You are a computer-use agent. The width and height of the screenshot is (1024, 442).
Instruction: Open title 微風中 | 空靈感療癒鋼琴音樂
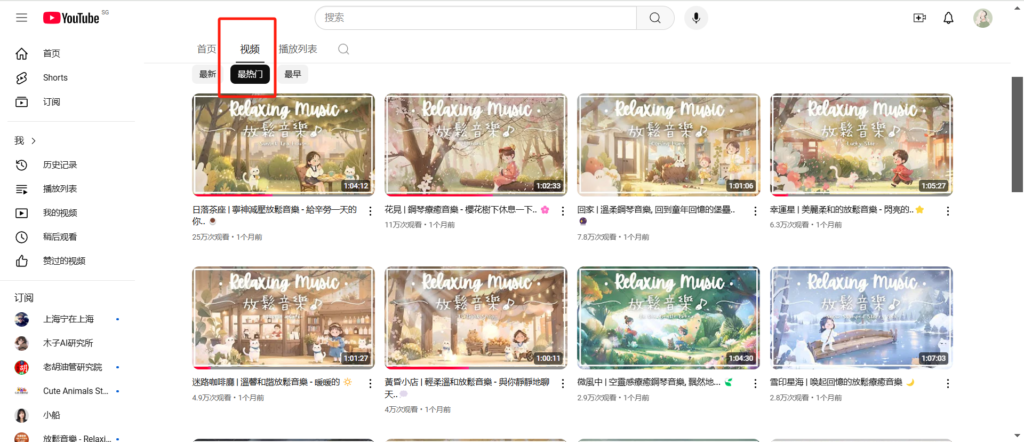[655, 383]
